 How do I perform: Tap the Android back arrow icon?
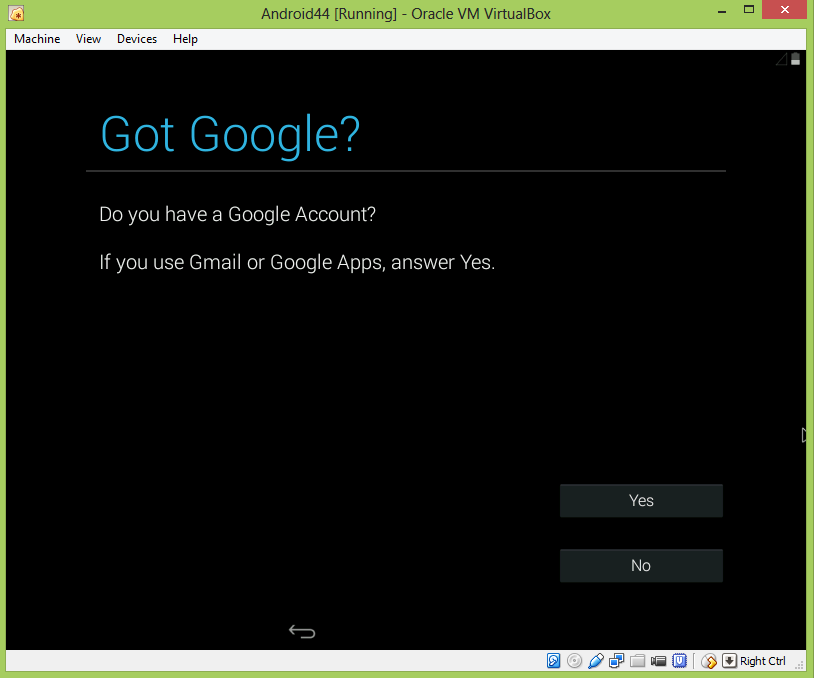[302, 631]
